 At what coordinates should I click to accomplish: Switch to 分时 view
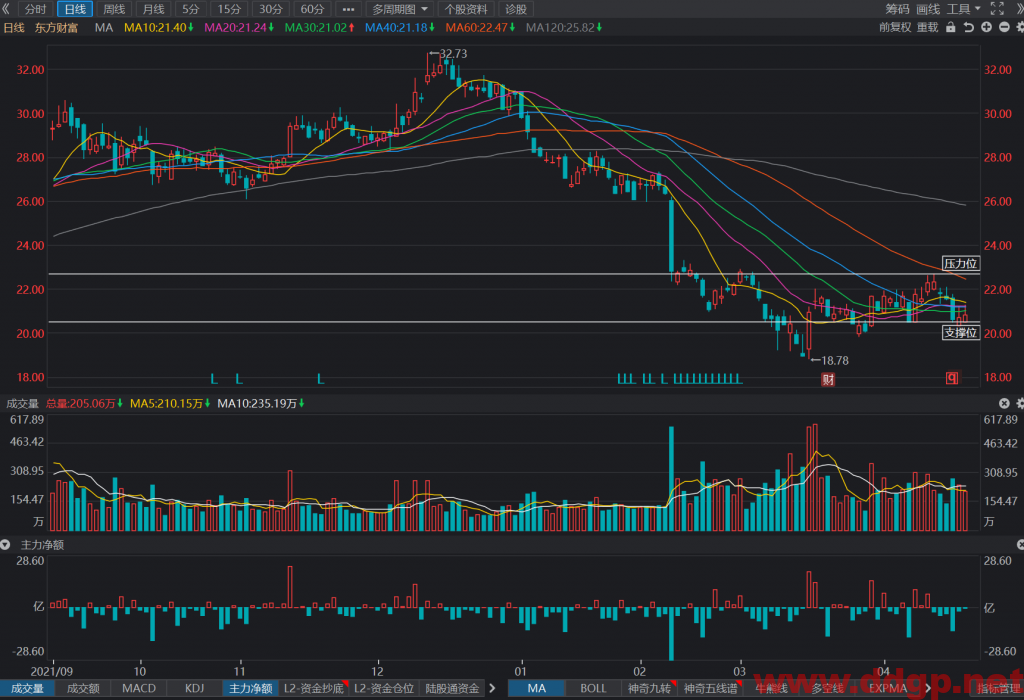(35, 9)
